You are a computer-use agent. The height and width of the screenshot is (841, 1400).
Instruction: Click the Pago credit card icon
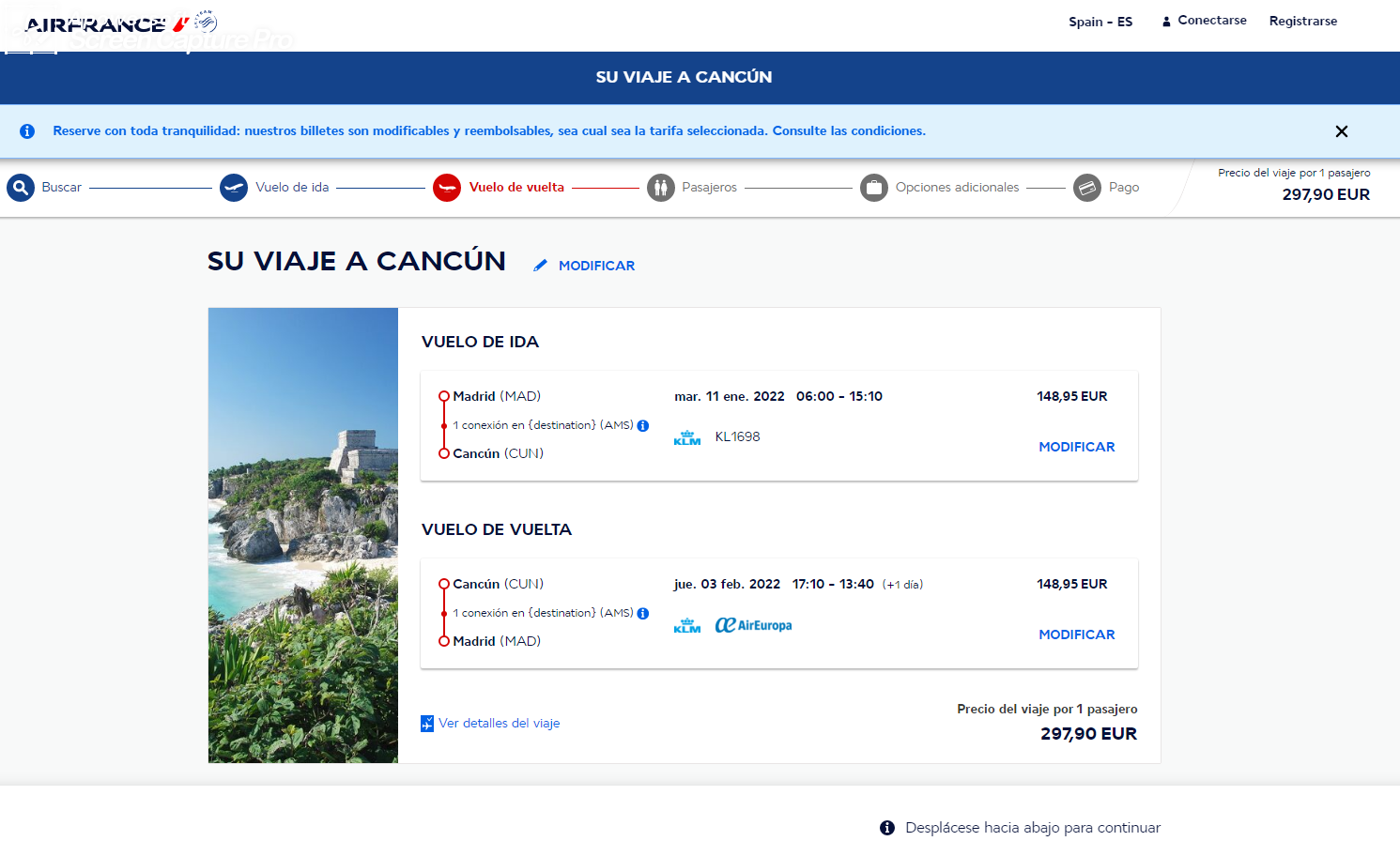click(x=1087, y=188)
